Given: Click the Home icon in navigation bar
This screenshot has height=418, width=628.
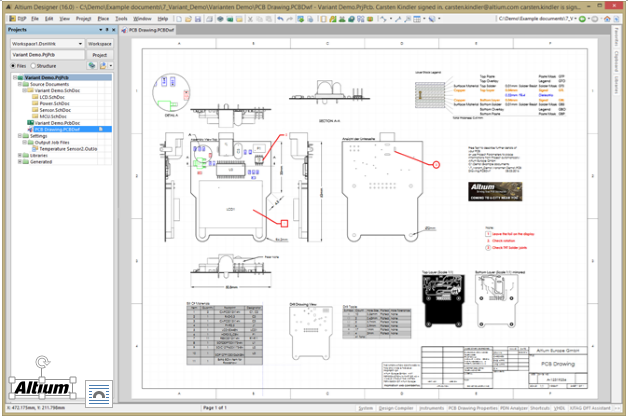Looking at the screenshot, I should (607, 19).
